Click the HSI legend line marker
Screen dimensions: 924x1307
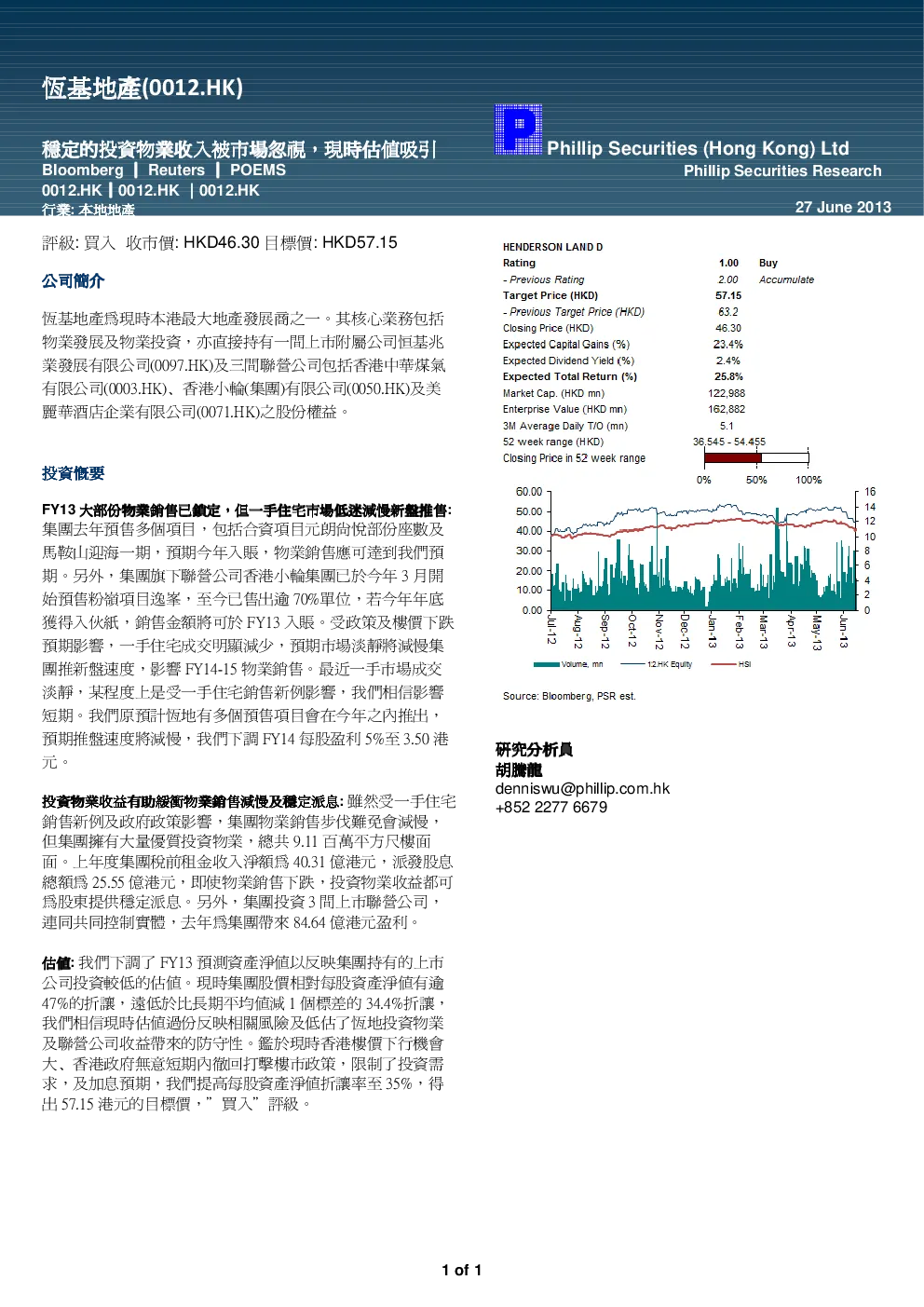[724, 664]
